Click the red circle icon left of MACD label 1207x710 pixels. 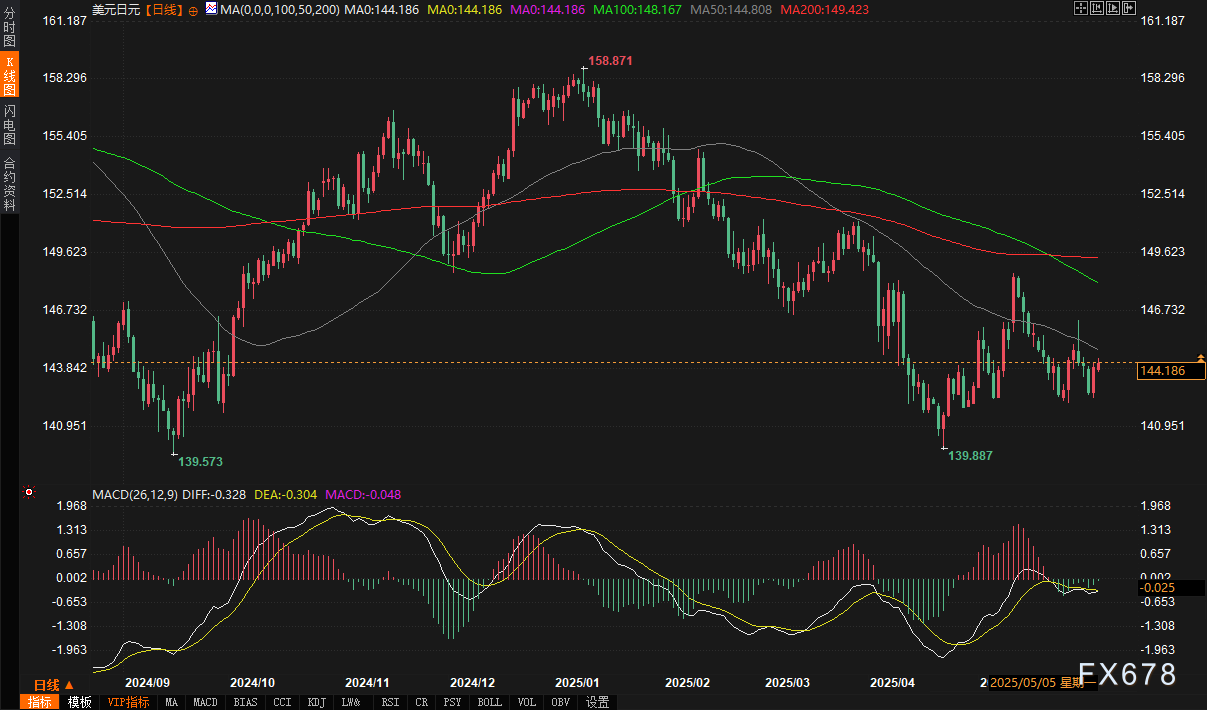29,492
